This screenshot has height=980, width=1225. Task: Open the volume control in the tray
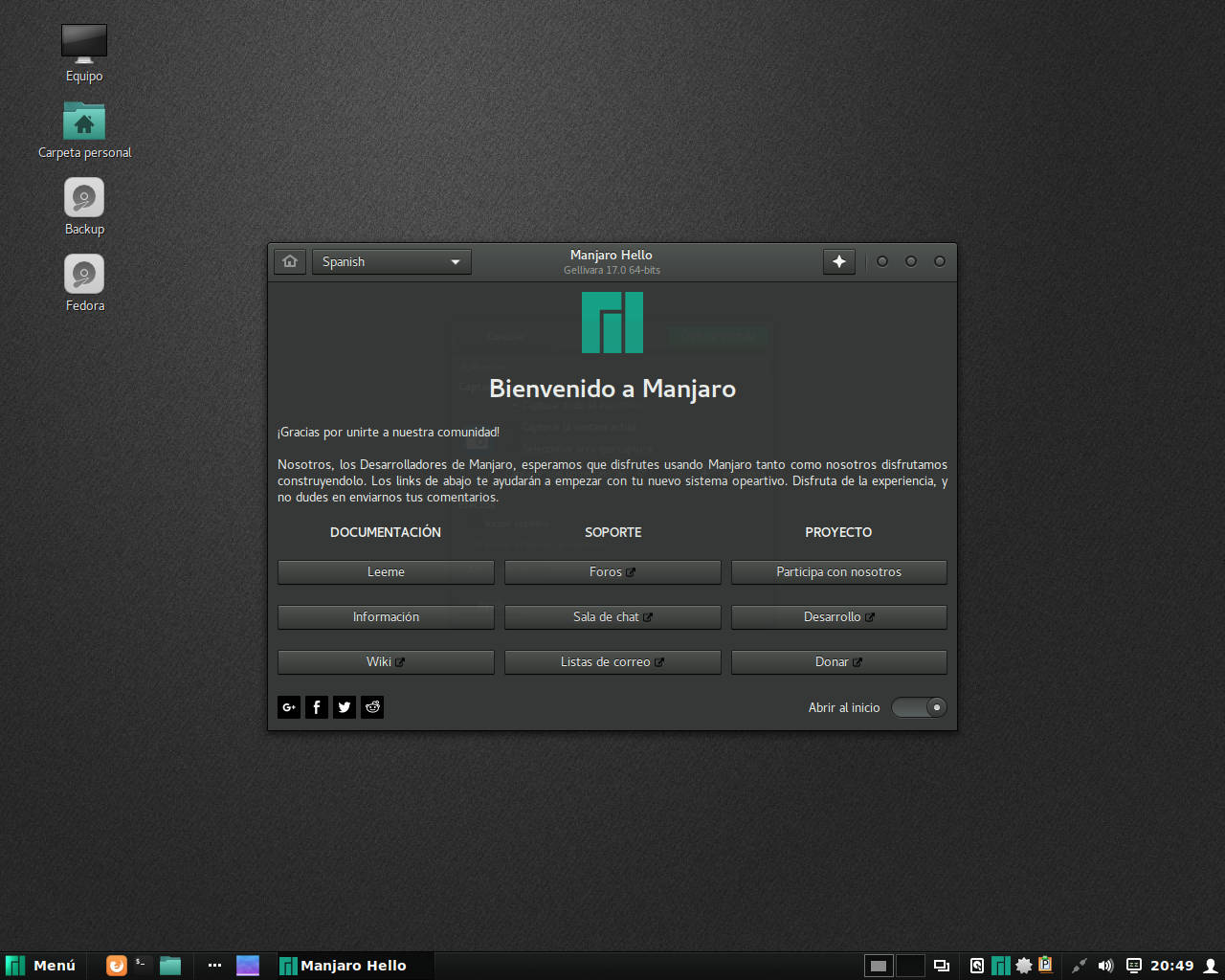(1105, 966)
